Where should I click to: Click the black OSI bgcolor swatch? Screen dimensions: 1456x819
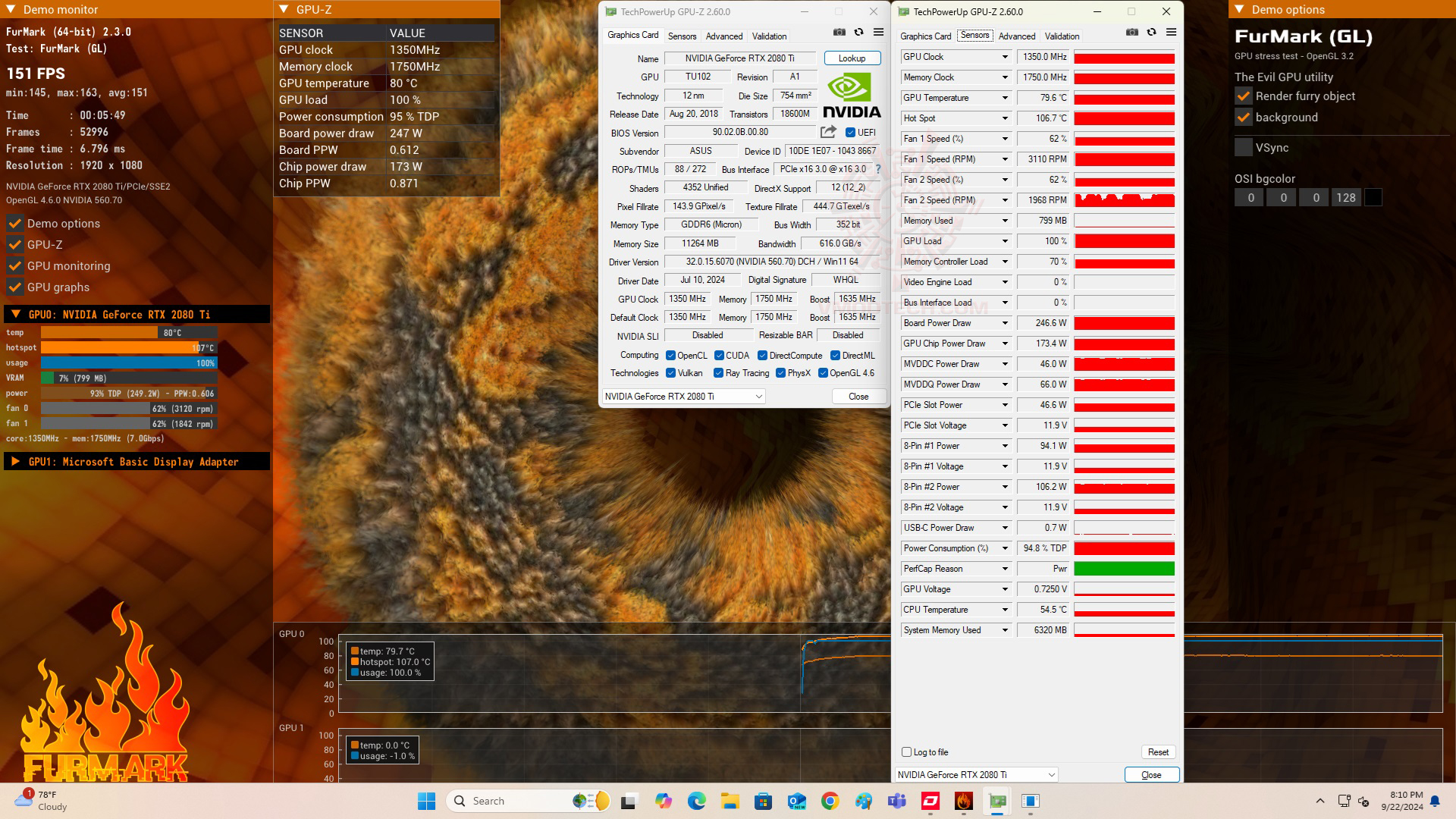pos(1373,198)
